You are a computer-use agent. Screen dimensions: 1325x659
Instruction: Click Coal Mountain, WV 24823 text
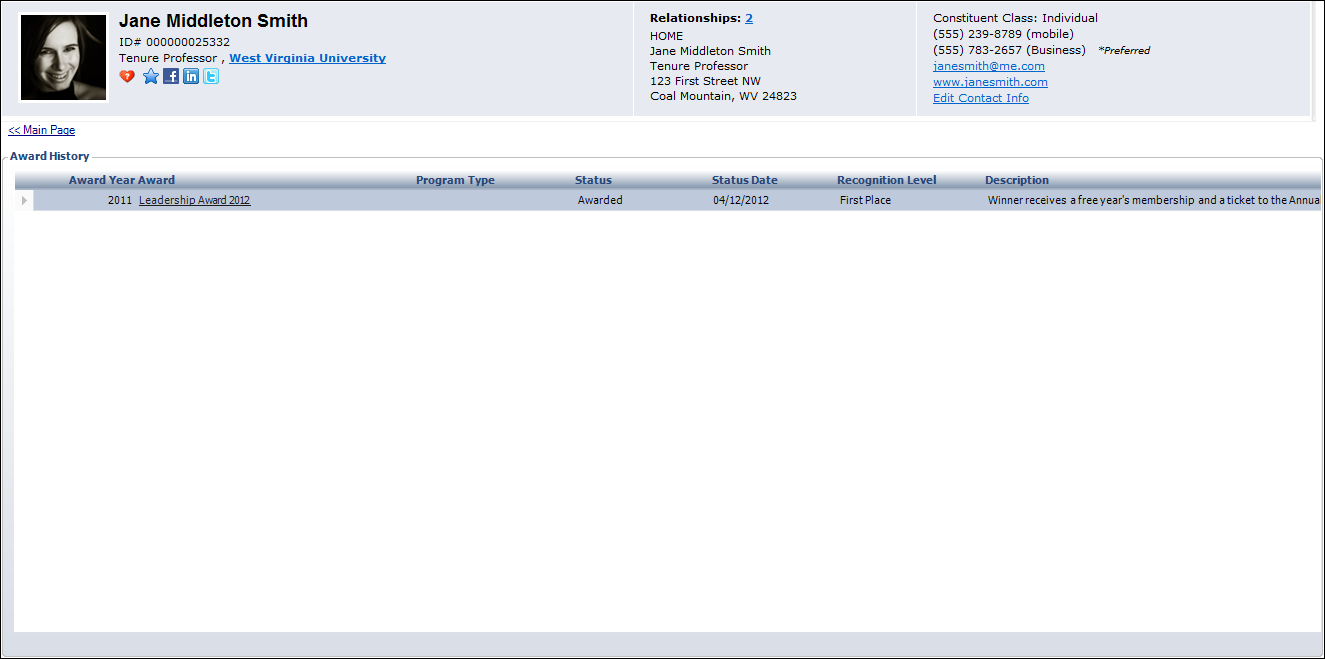point(723,97)
